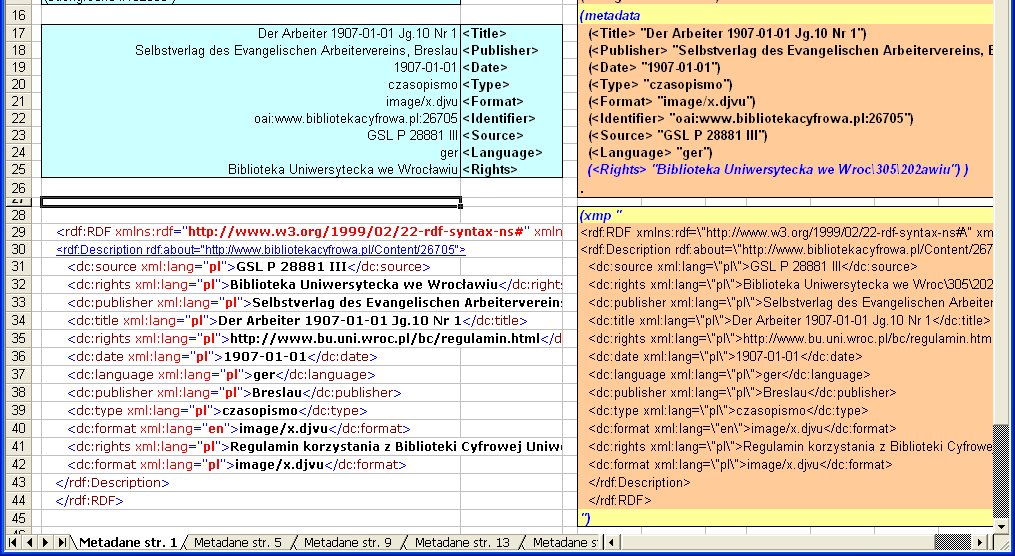
Task: Select the <Type> label cell
Action: pos(511,84)
